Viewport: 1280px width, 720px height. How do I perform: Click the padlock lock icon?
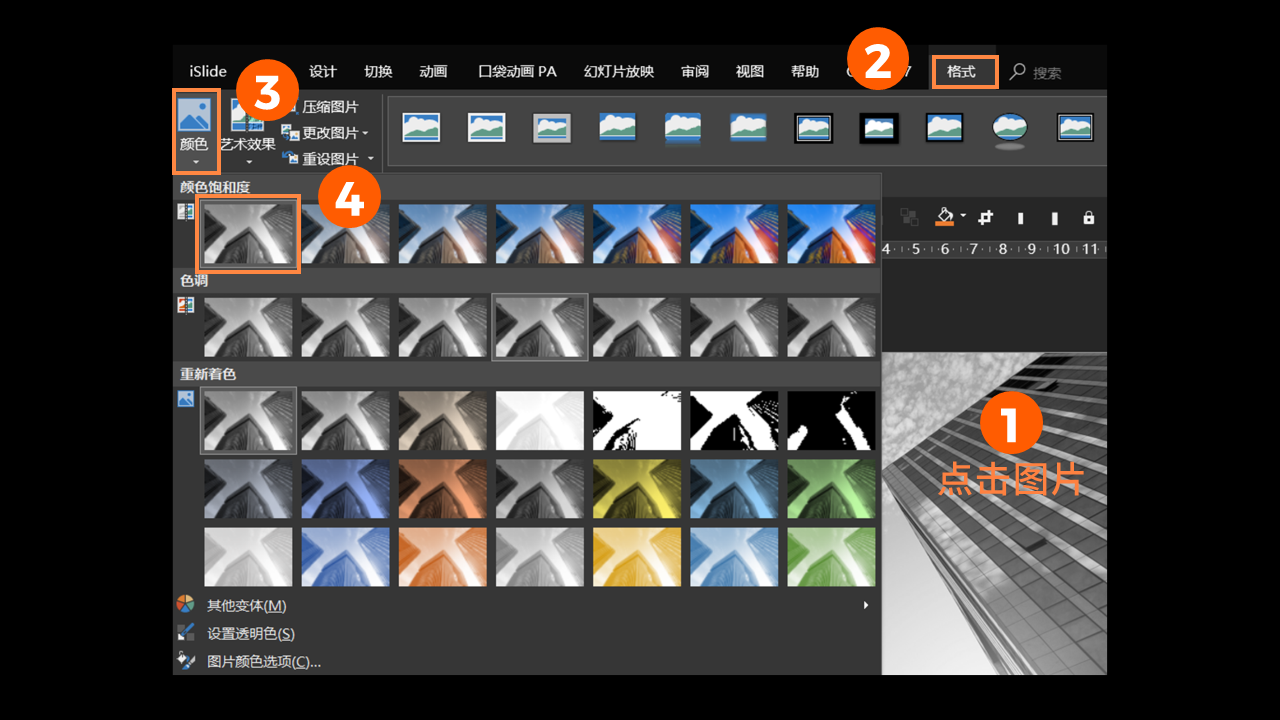coord(1089,217)
